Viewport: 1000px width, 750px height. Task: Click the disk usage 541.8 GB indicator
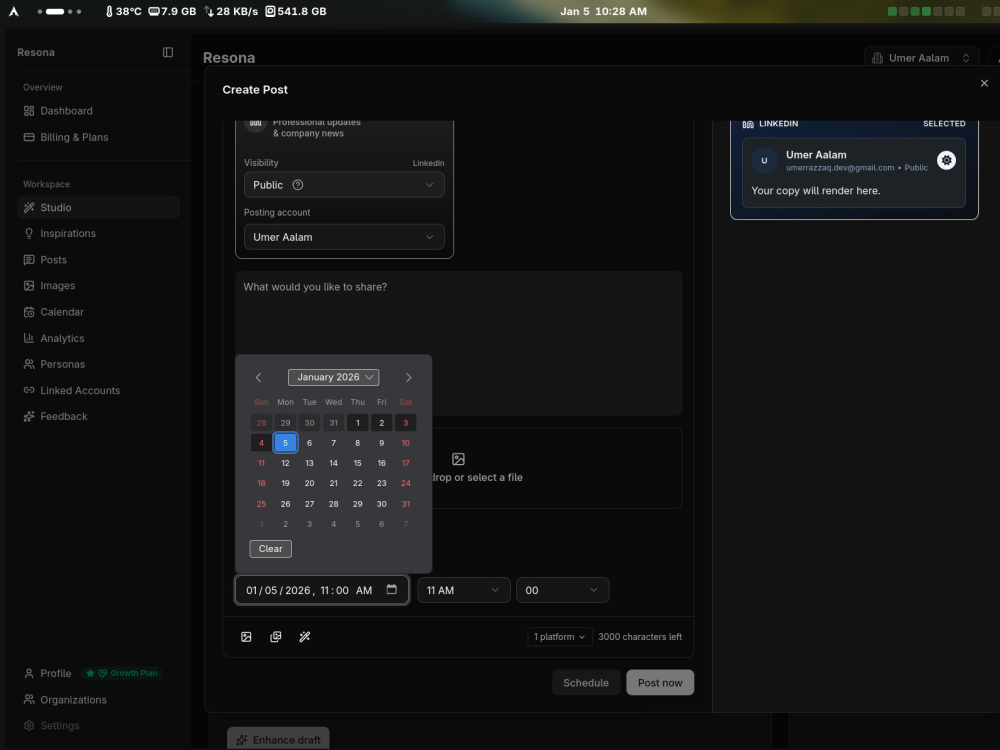tap(296, 11)
